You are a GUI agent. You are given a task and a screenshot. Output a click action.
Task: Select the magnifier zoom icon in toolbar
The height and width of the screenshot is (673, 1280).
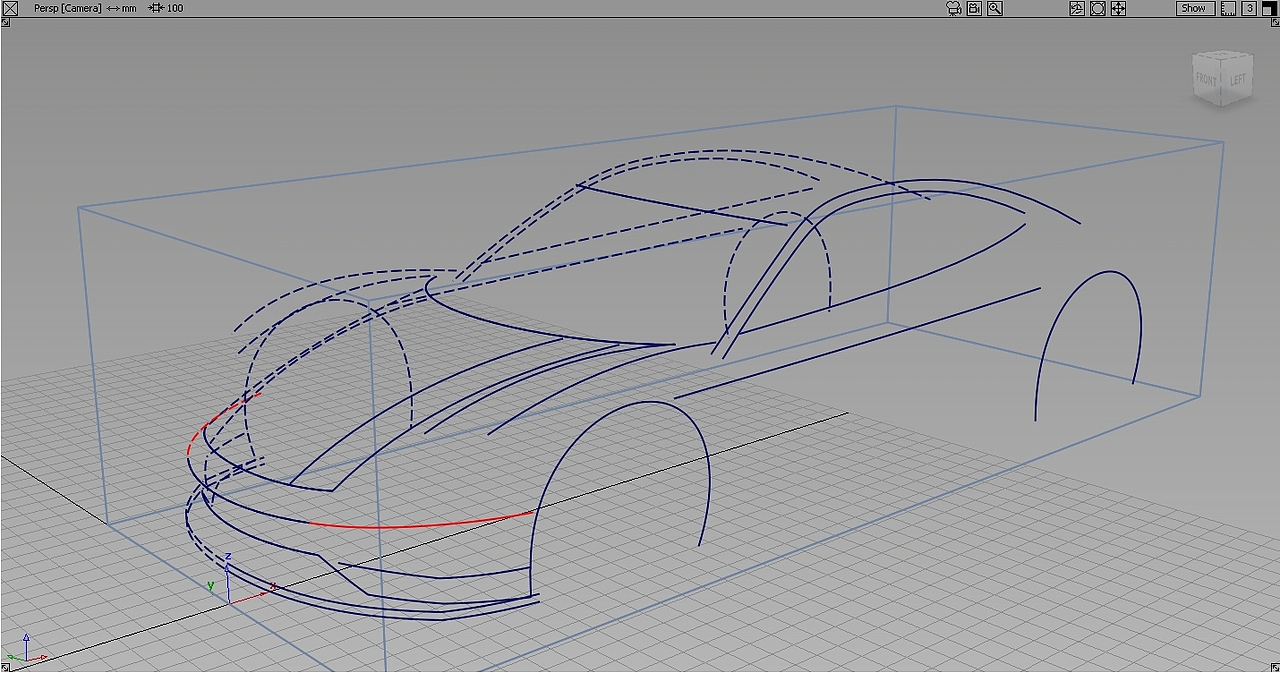[995, 8]
